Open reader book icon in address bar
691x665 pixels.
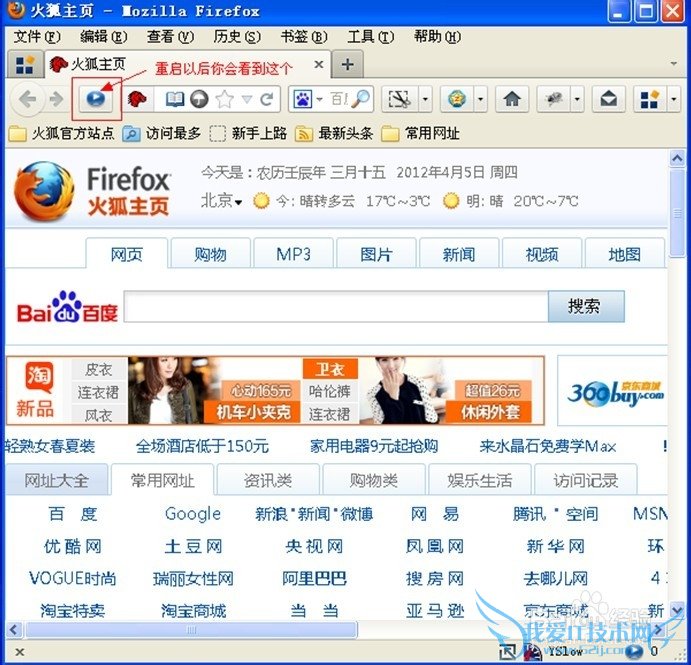[x=175, y=99]
